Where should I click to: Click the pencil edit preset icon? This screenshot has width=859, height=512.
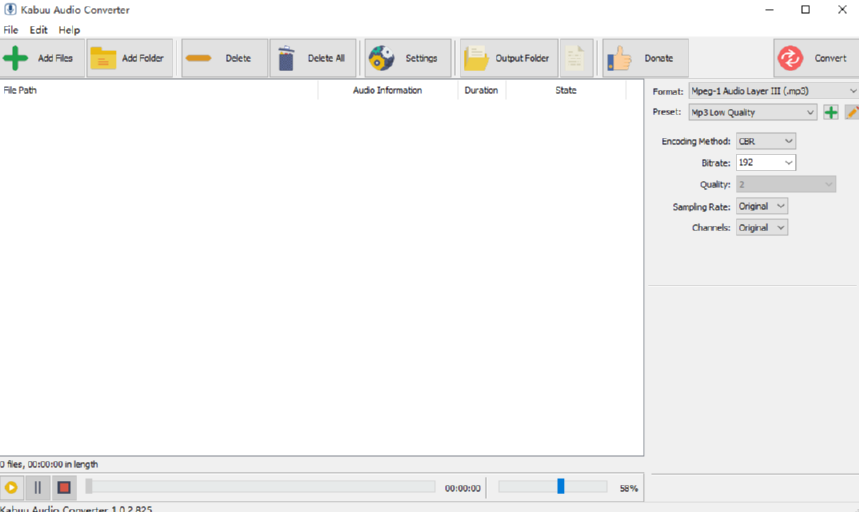[852, 112]
